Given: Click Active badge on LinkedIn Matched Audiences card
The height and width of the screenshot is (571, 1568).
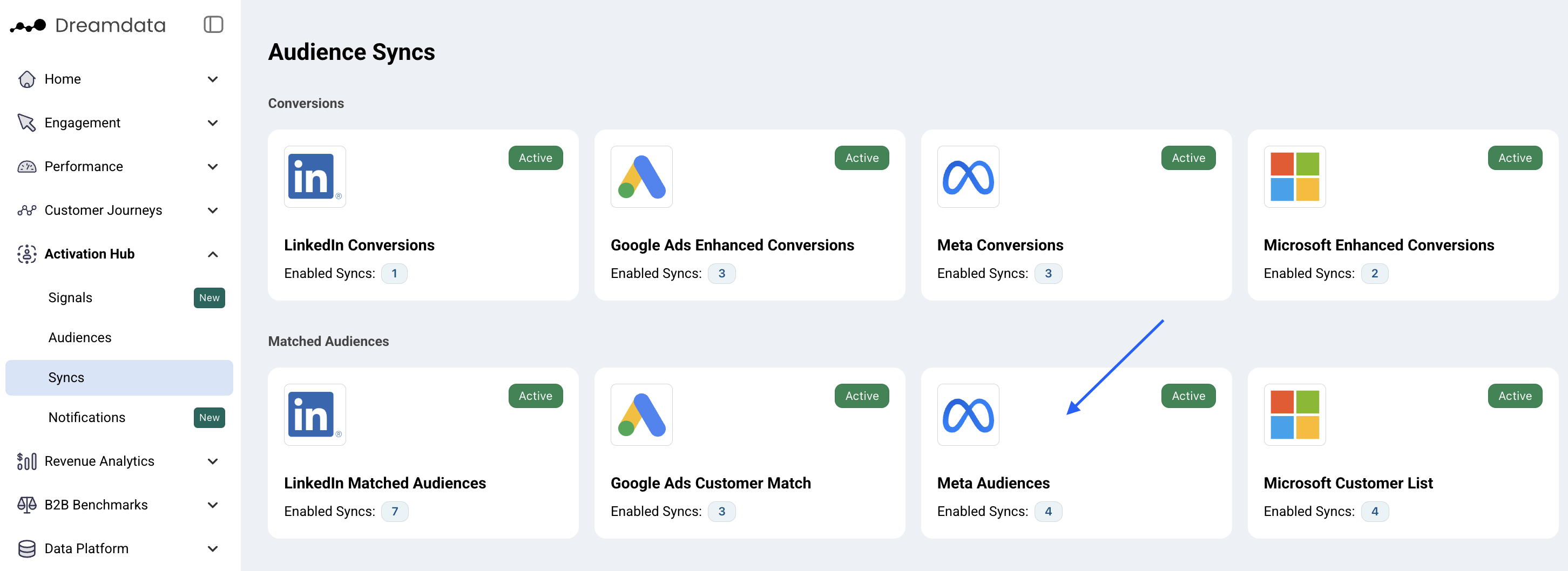Looking at the screenshot, I should tap(536, 396).
